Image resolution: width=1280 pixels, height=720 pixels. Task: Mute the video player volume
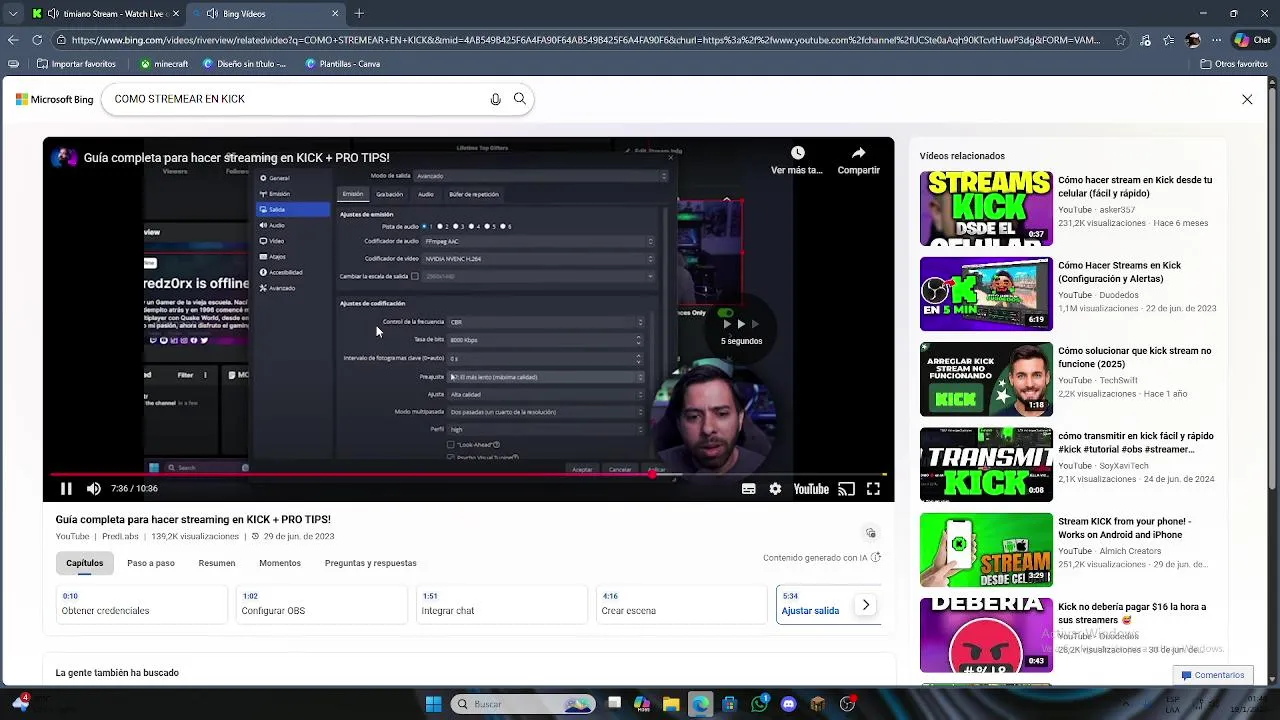coord(94,489)
